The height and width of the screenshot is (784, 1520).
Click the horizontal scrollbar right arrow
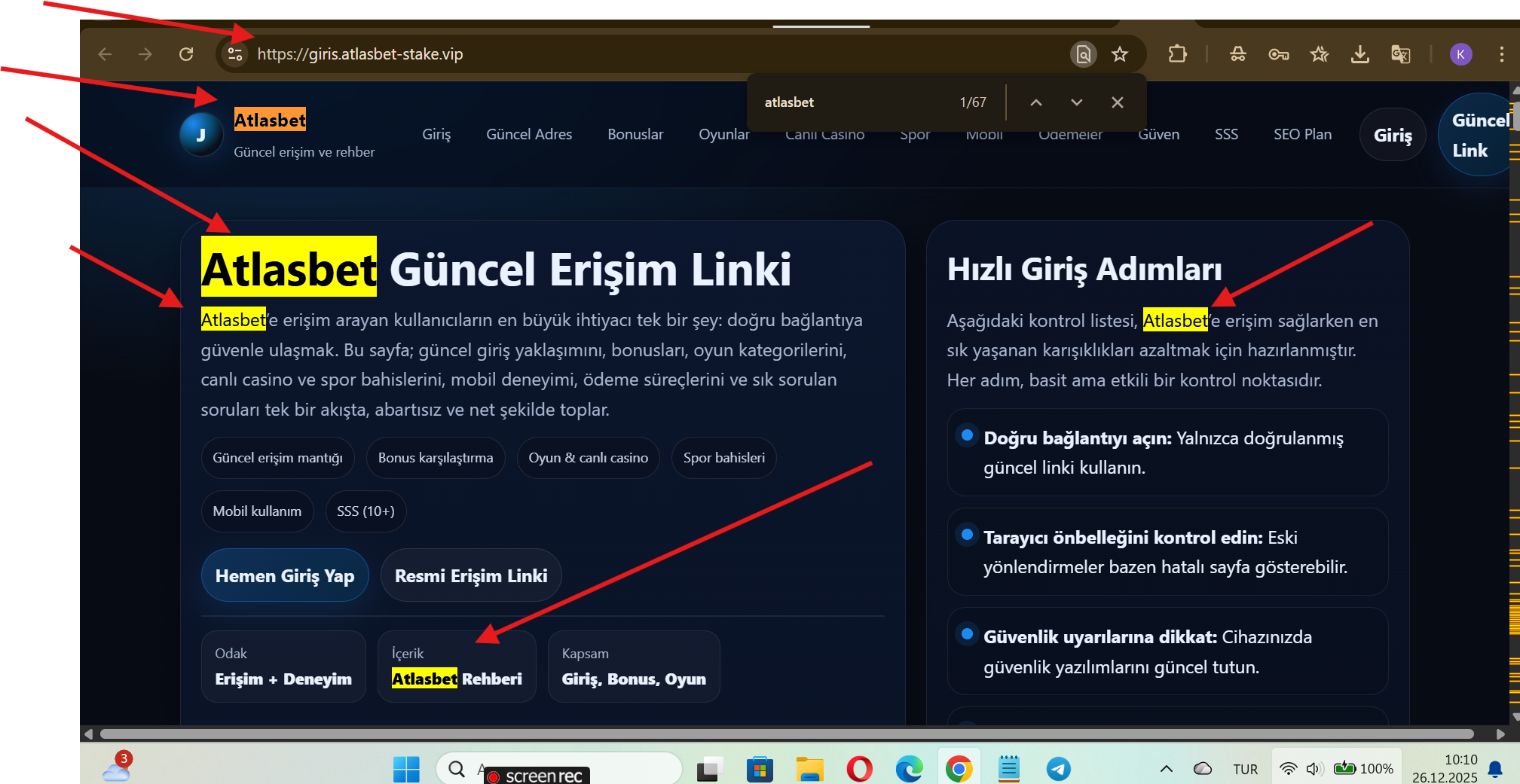(x=1500, y=734)
